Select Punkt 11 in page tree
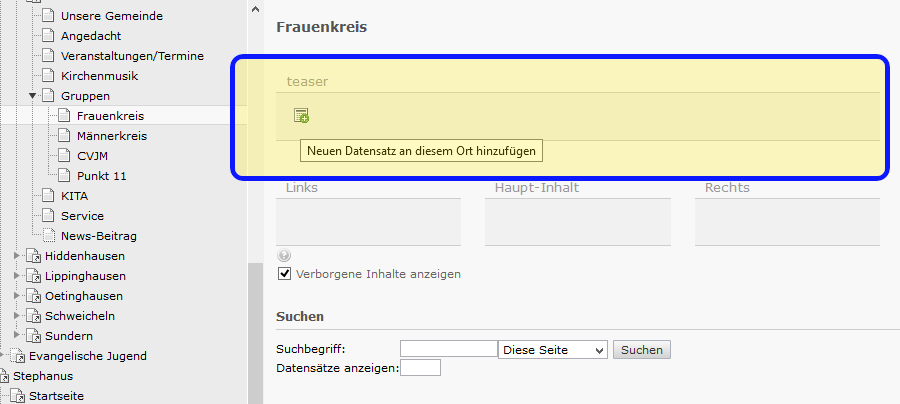The image size is (900, 404). tap(101, 176)
